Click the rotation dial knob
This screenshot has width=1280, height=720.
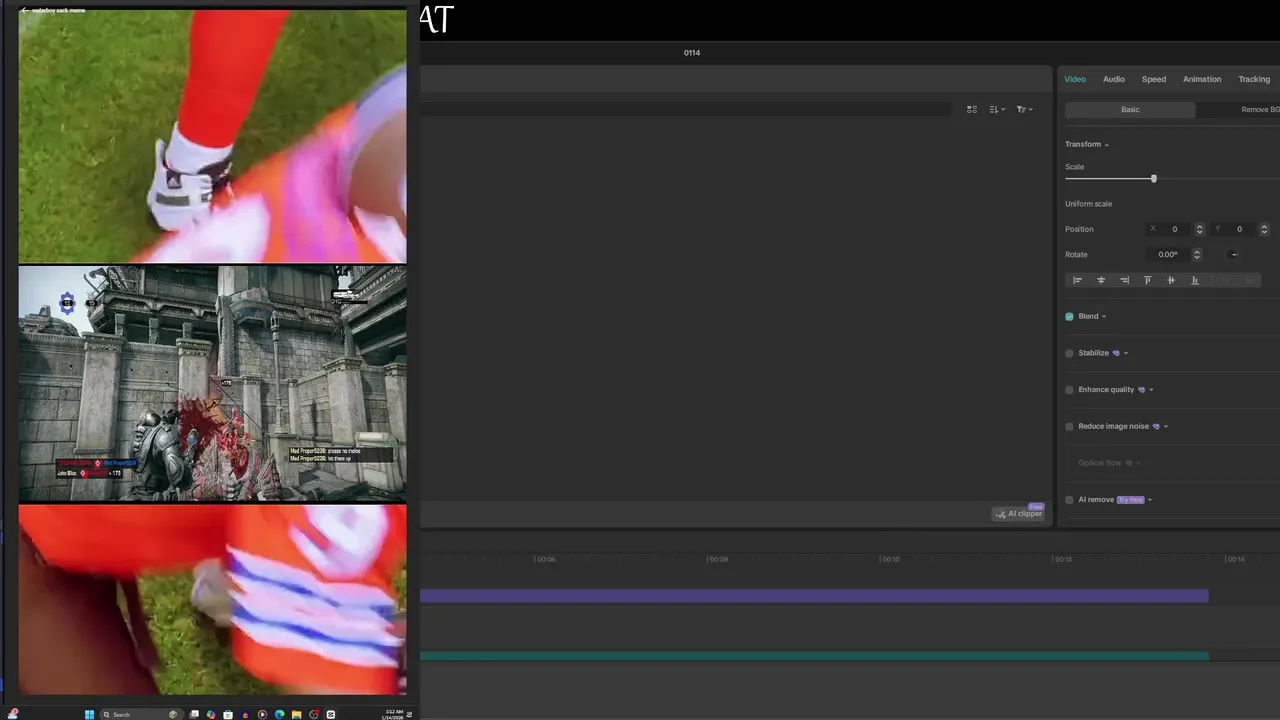[x=1234, y=254]
